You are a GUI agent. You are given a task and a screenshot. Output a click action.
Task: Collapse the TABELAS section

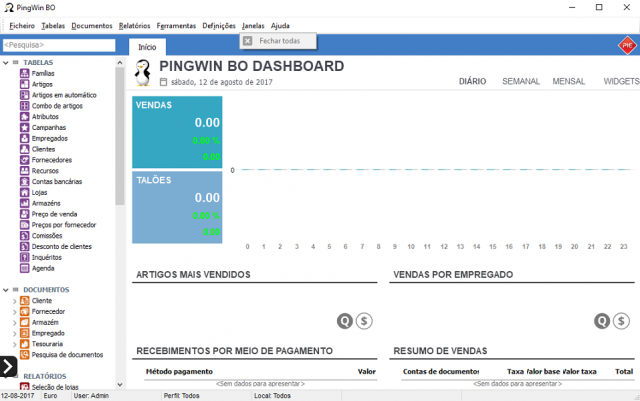pos(6,63)
